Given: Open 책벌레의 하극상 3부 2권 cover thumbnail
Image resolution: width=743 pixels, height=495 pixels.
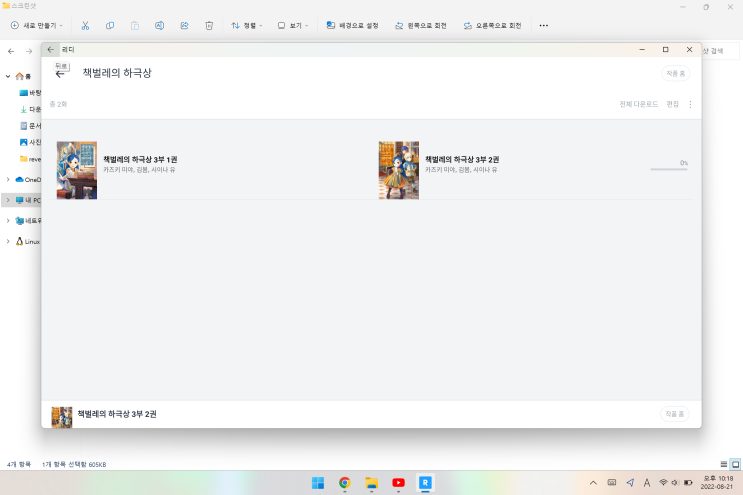Looking at the screenshot, I should (399, 170).
